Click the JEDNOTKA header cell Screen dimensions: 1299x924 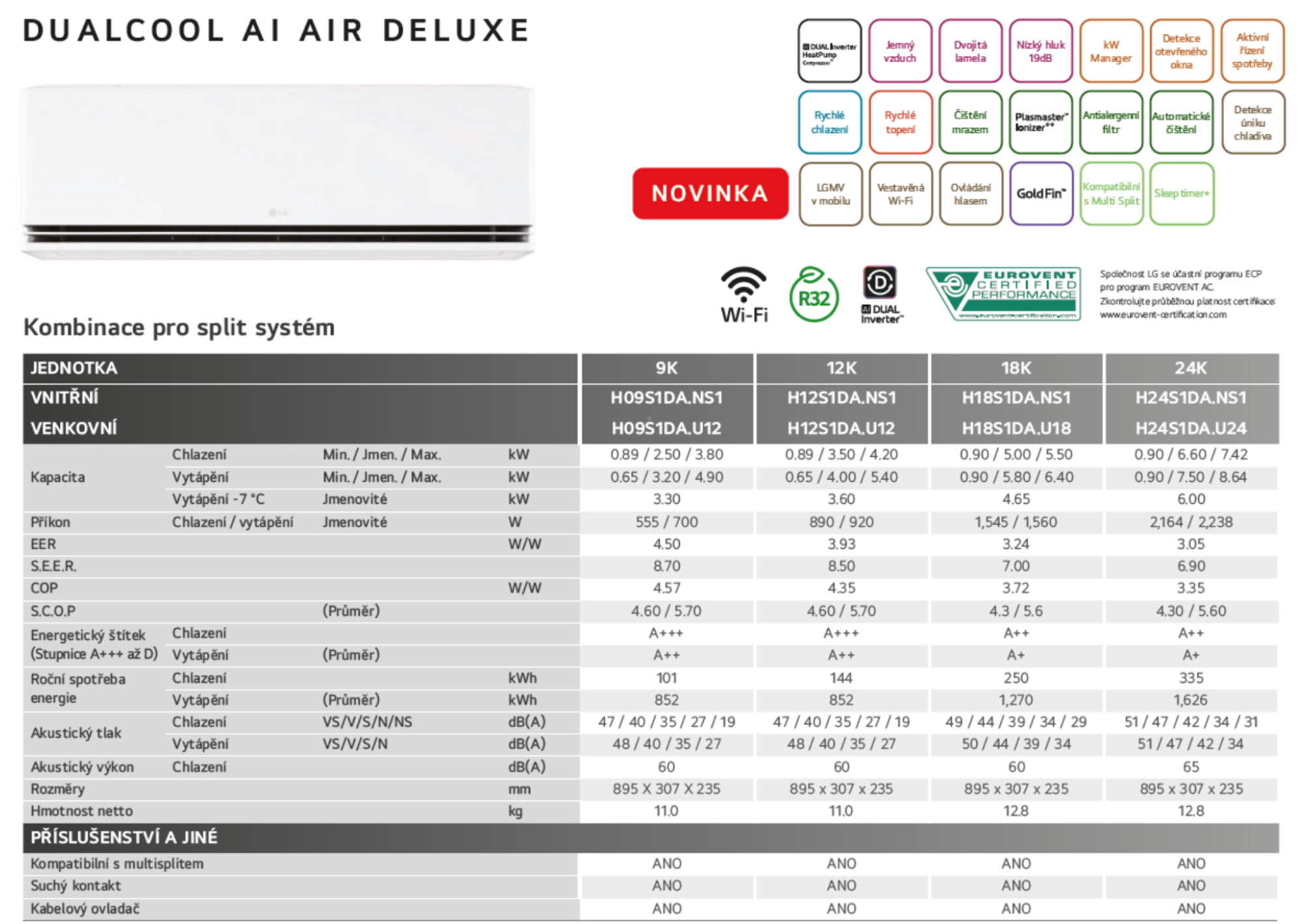click(300, 368)
